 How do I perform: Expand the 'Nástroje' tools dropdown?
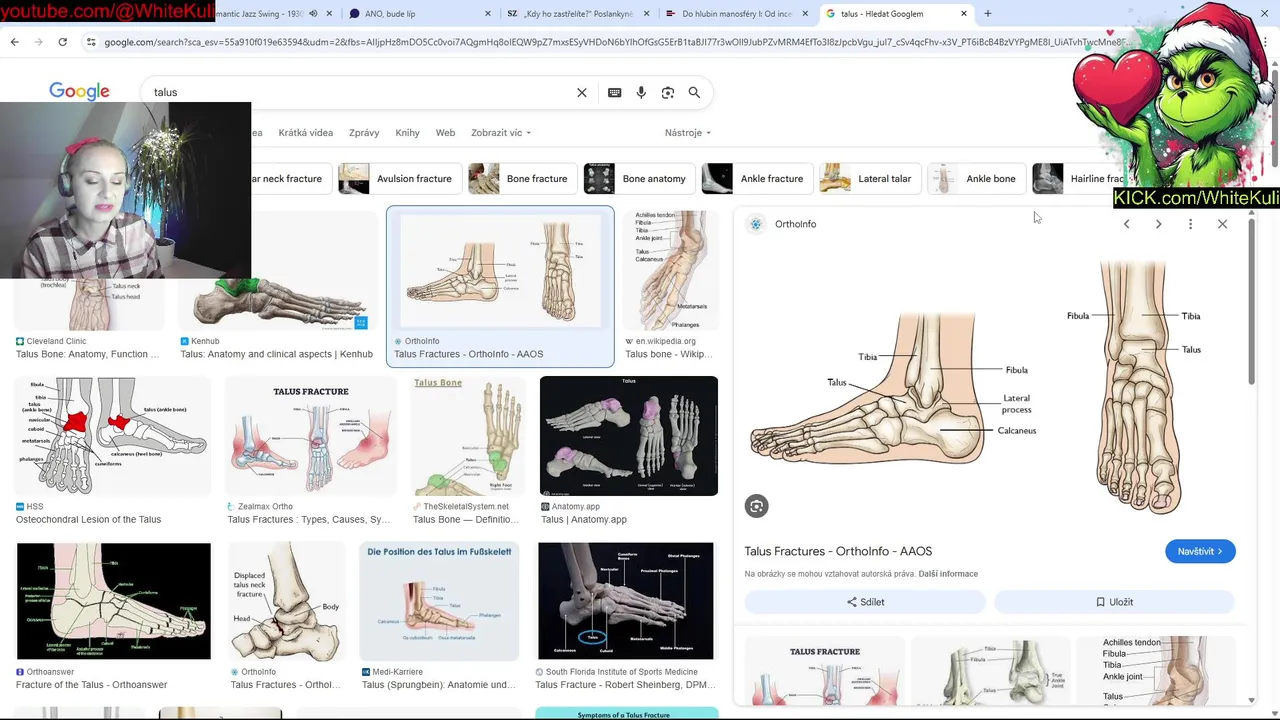click(x=688, y=132)
